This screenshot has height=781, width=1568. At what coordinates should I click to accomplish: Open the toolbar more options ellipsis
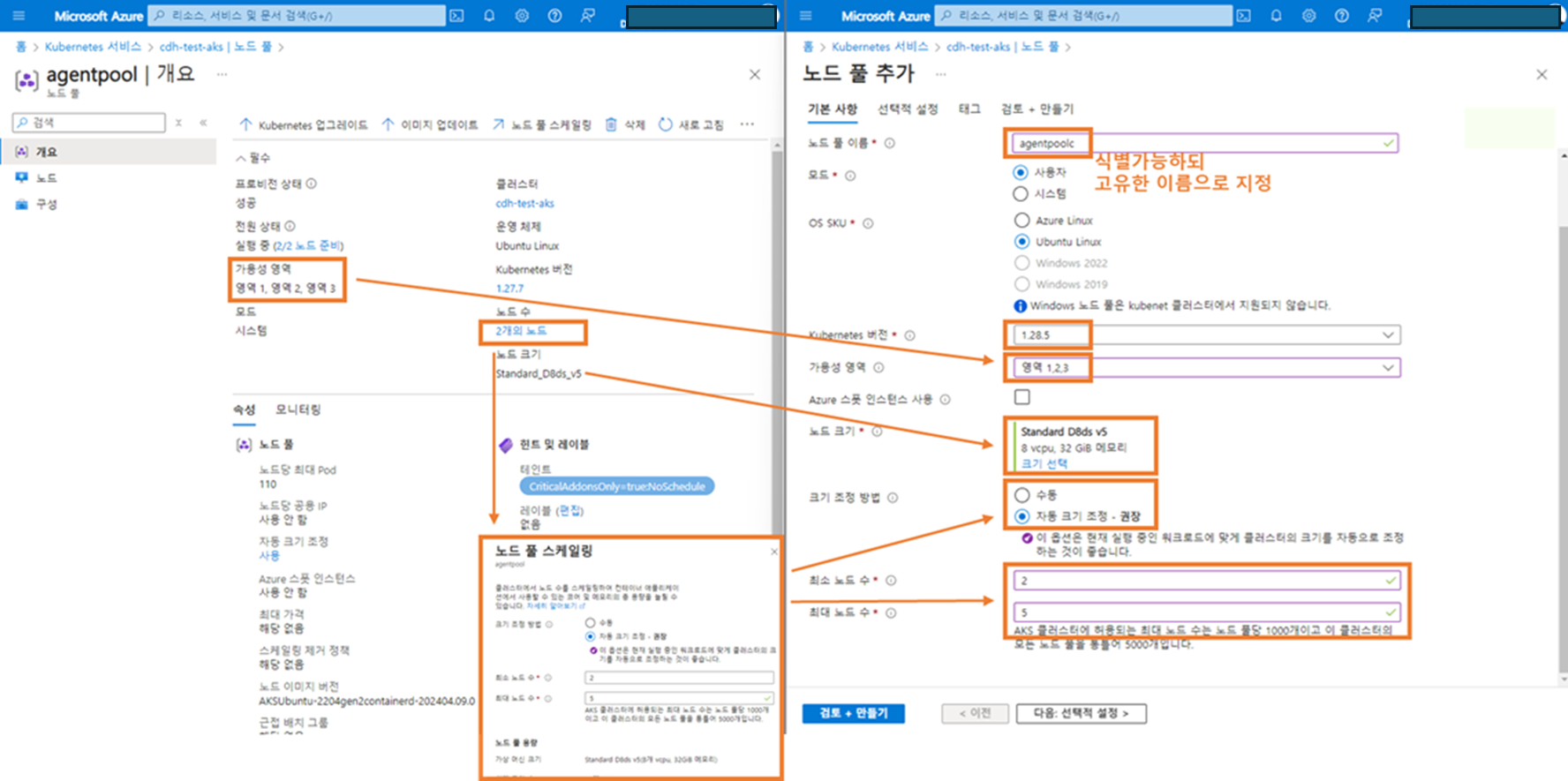point(747,124)
